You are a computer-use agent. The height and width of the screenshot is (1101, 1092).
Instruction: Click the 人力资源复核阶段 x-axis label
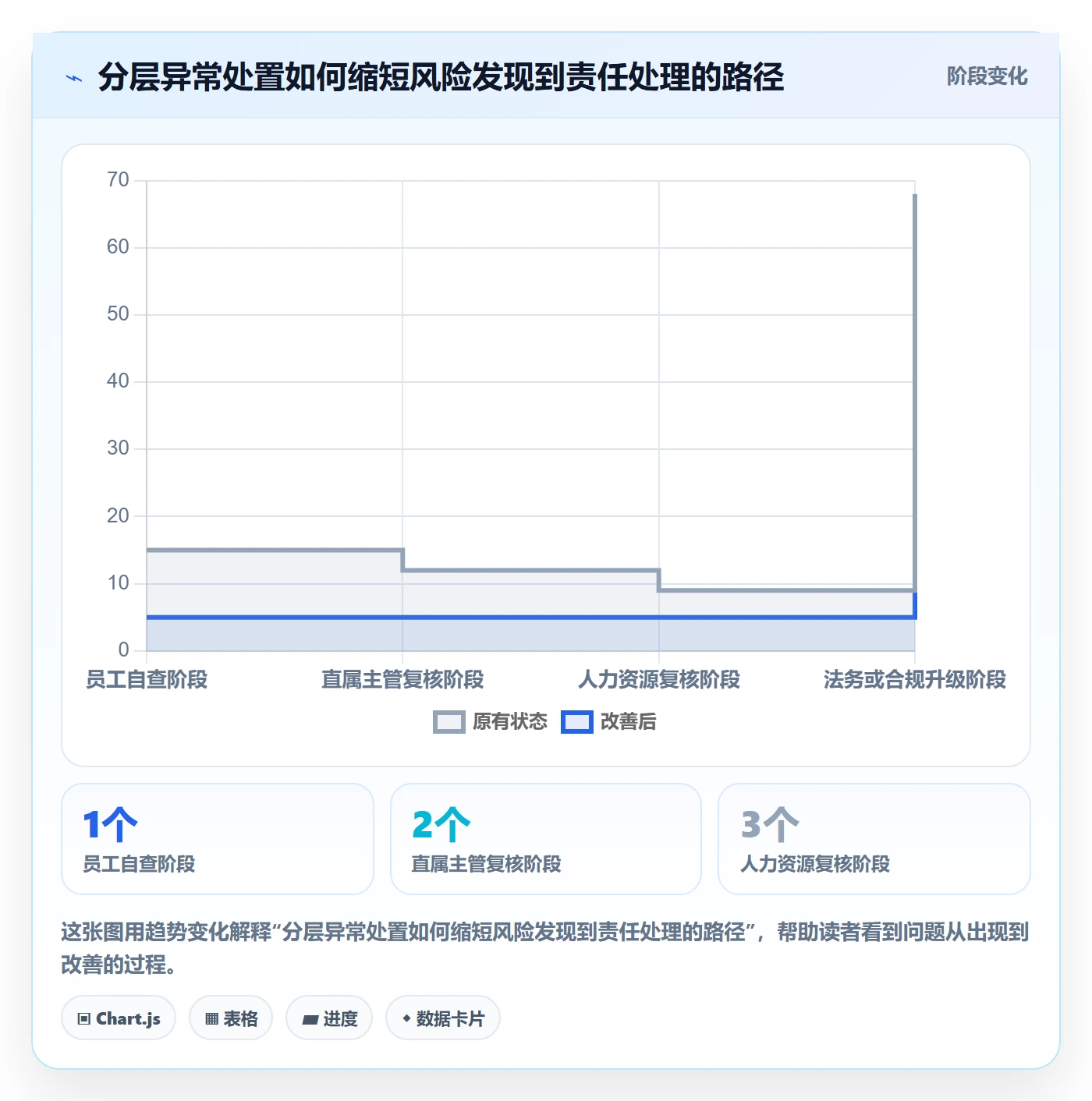(659, 680)
